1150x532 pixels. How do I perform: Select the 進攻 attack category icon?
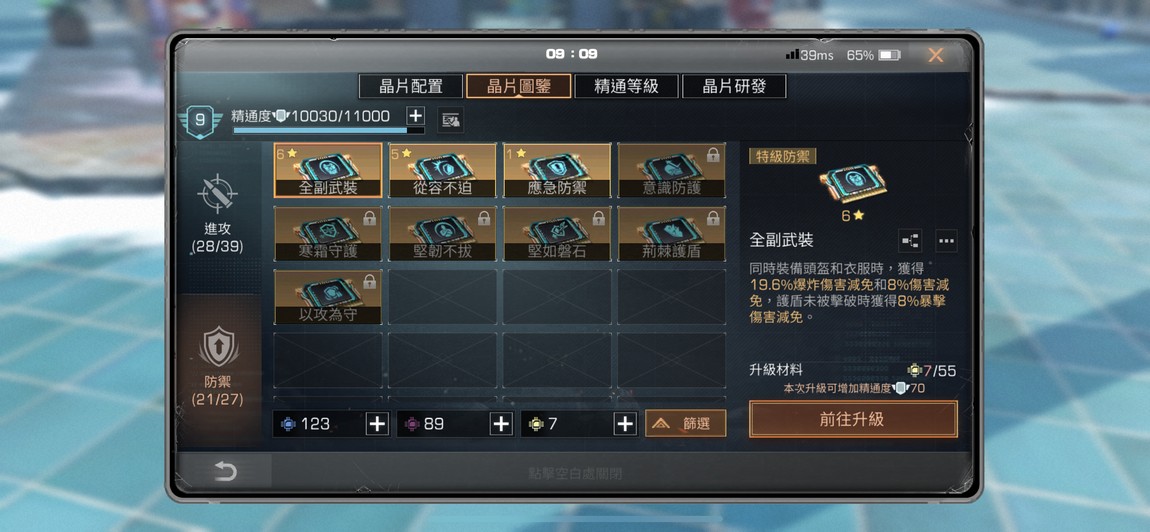coord(217,194)
